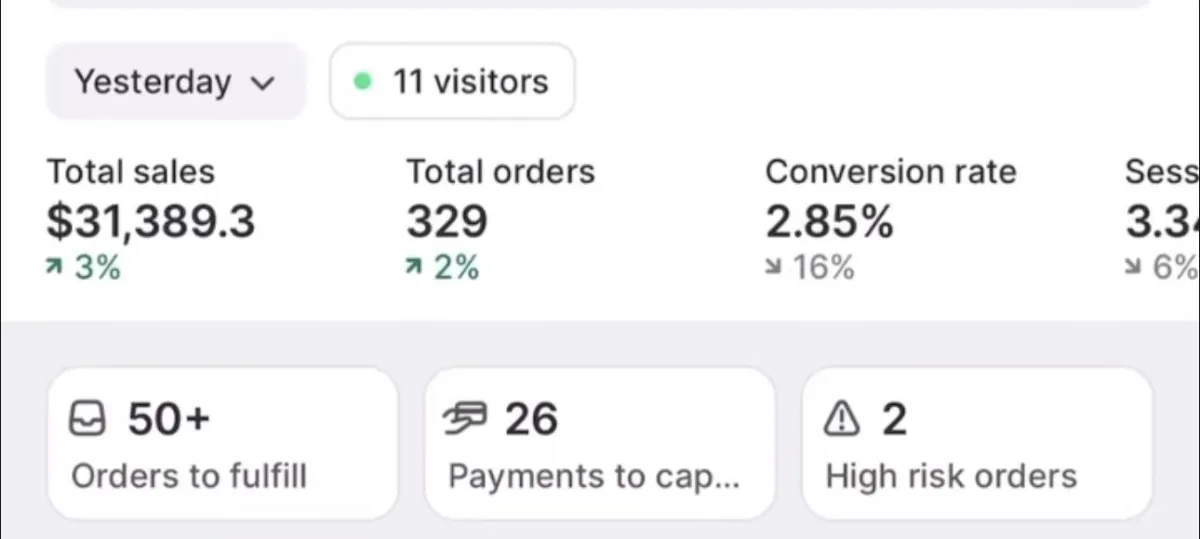Click the inbox icon on Orders to fulfill
The height and width of the screenshot is (539, 1200).
tap(87, 420)
